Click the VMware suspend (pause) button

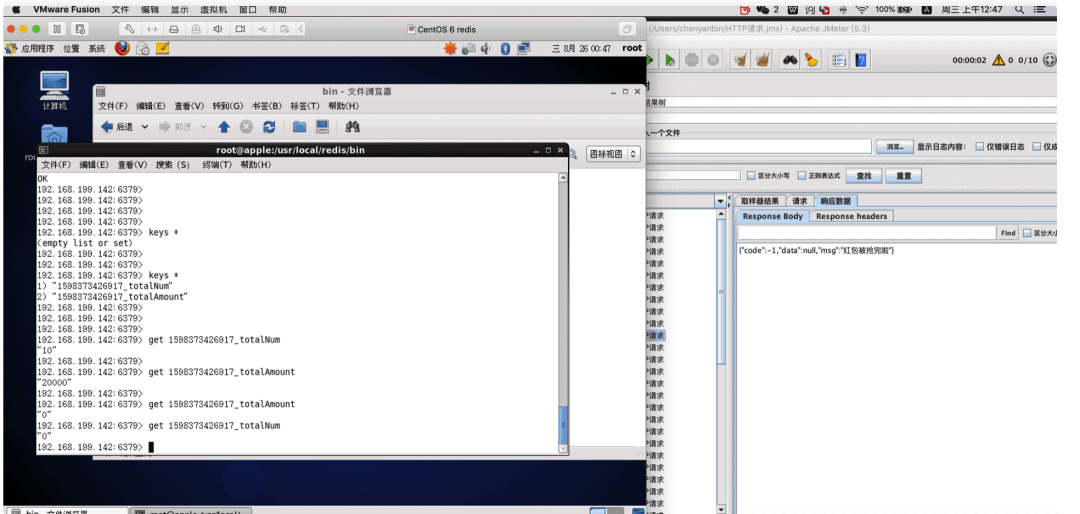57,29
